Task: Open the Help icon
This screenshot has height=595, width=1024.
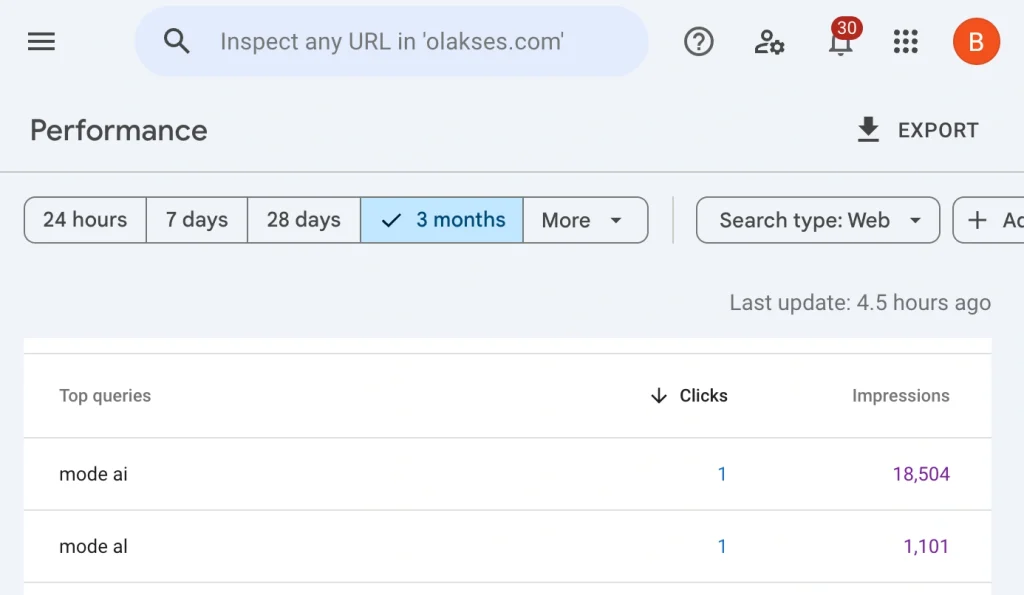Action: pos(698,41)
